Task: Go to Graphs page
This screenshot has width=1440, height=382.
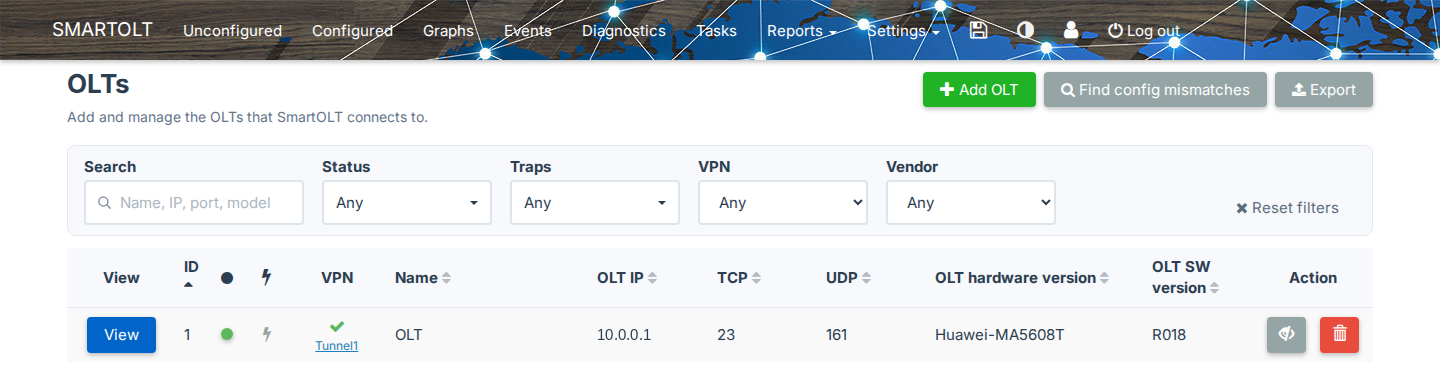Action: [x=448, y=31]
